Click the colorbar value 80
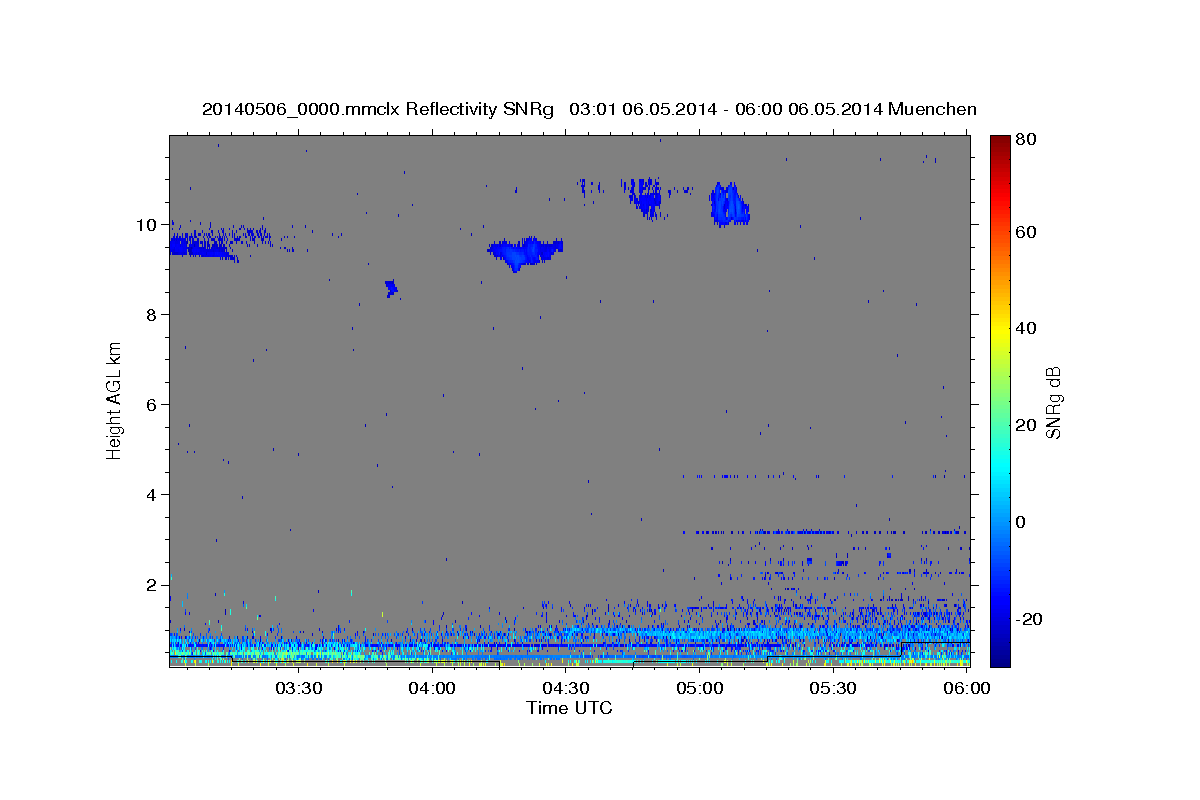This screenshot has width=1200, height=800. click(x=1025, y=140)
